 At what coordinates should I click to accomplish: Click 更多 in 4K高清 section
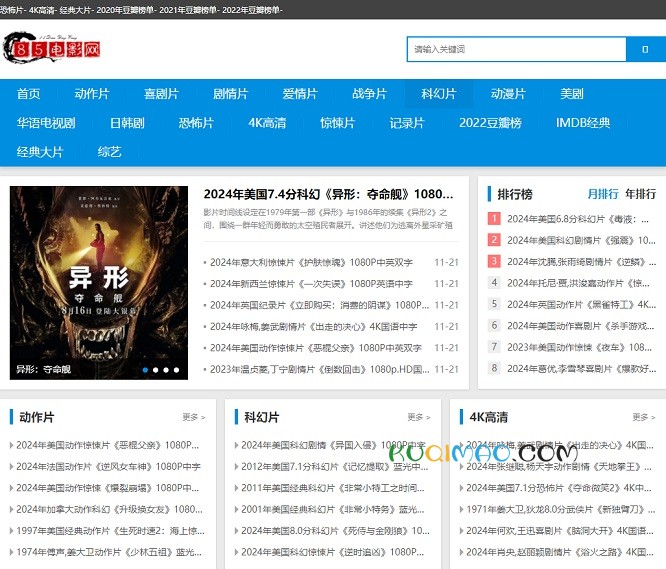point(644,417)
